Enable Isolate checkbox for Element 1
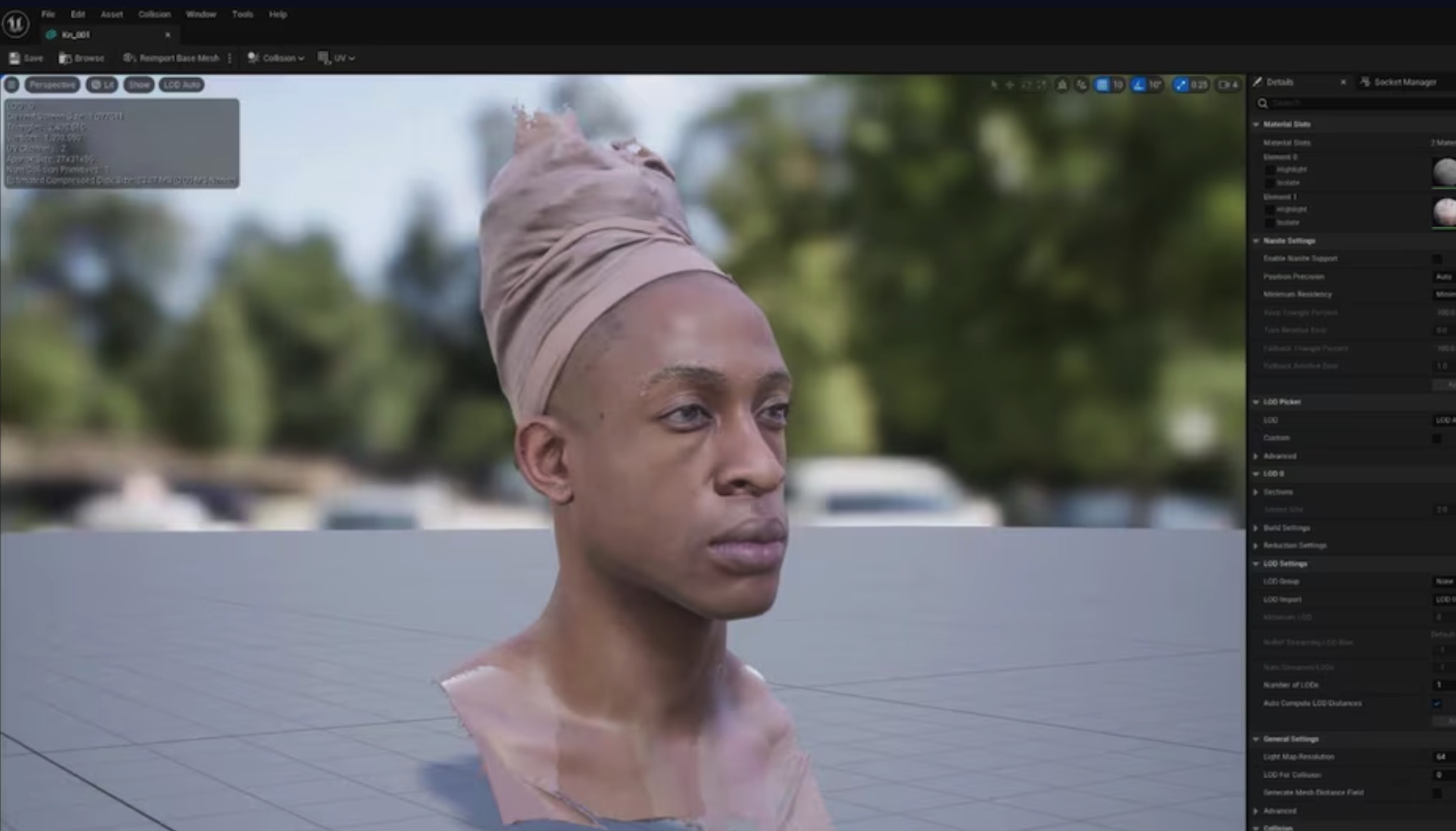This screenshot has width=1456, height=831. (1270, 222)
